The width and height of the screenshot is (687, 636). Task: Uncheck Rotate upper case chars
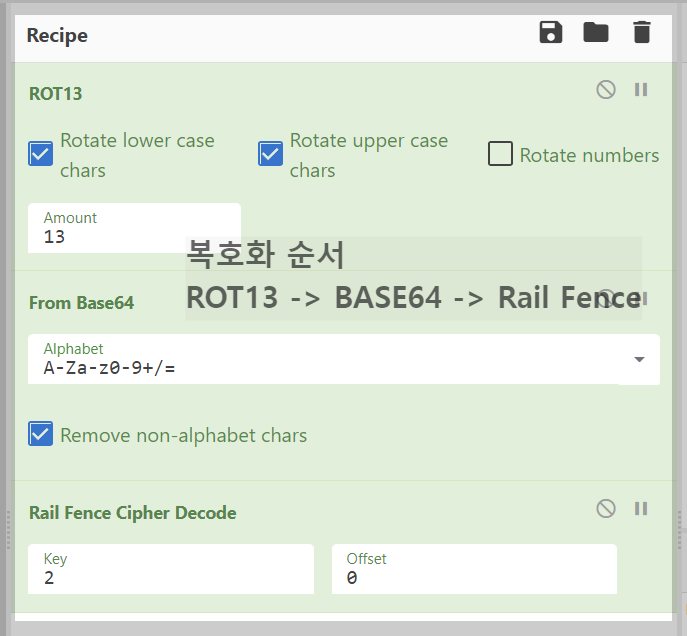pos(270,154)
